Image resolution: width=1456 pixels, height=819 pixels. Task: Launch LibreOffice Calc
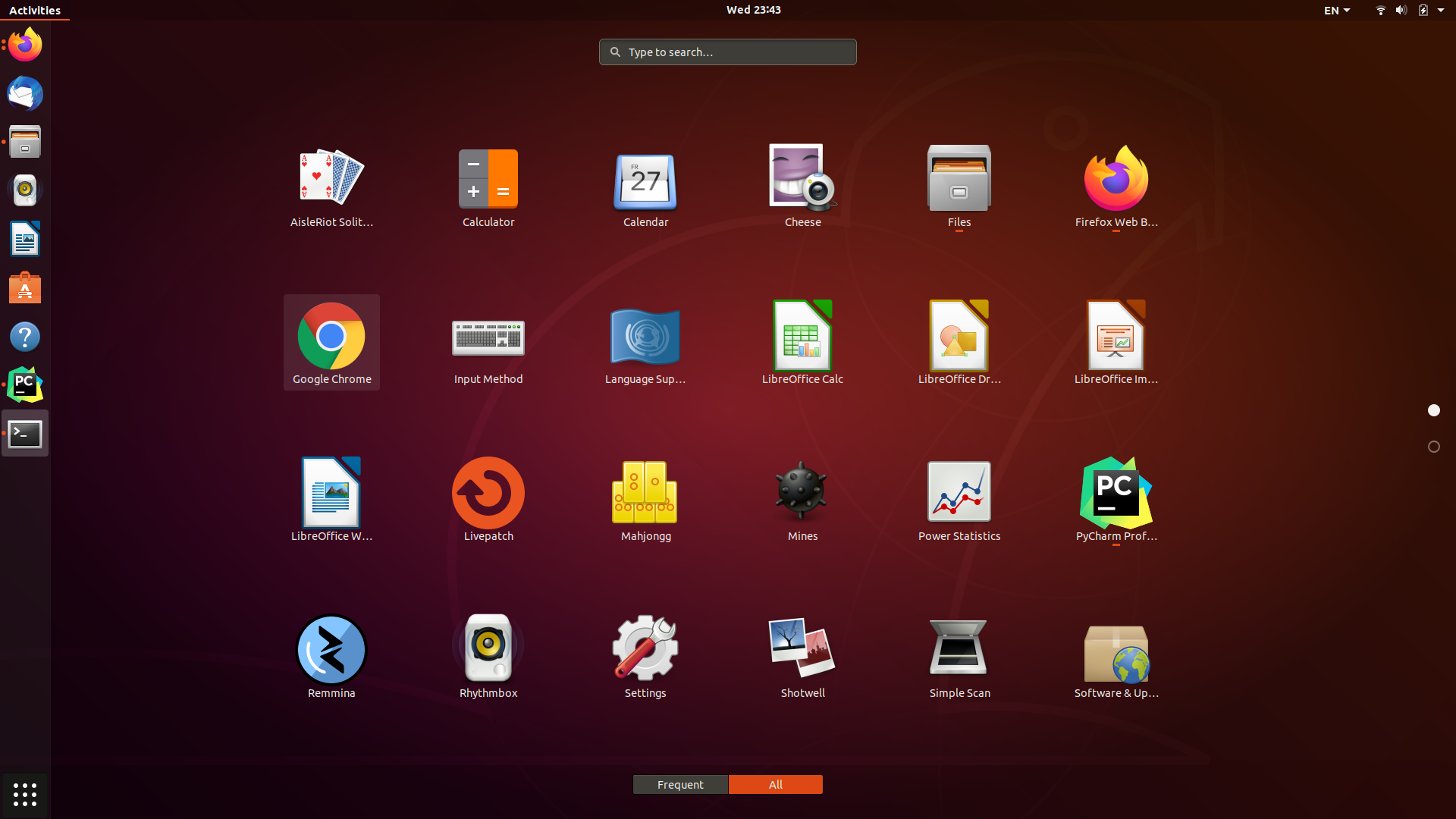[x=802, y=341]
